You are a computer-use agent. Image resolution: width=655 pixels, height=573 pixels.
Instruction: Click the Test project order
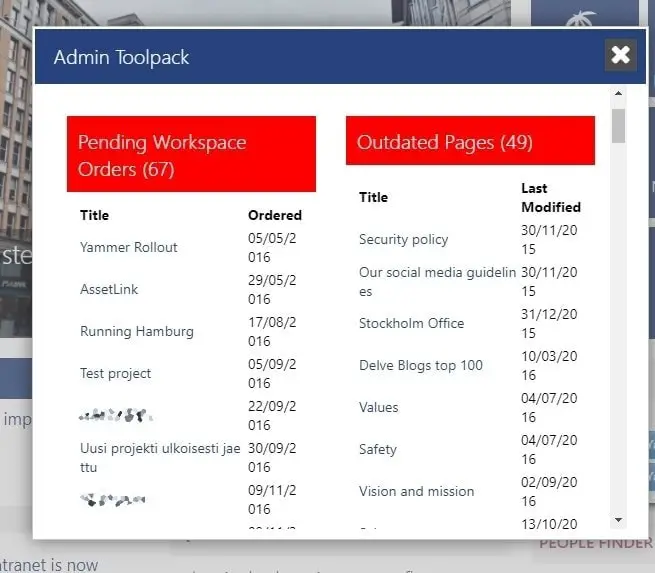click(116, 373)
